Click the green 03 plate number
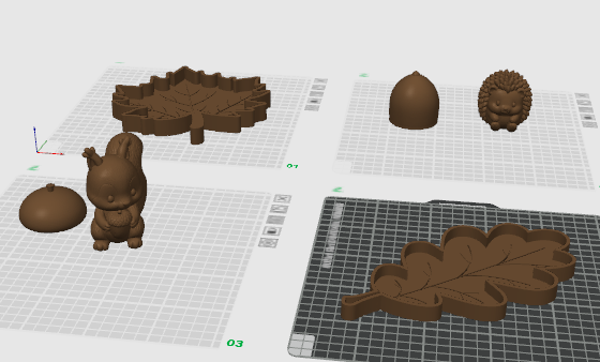This screenshot has height=362, width=600. (x=235, y=343)
